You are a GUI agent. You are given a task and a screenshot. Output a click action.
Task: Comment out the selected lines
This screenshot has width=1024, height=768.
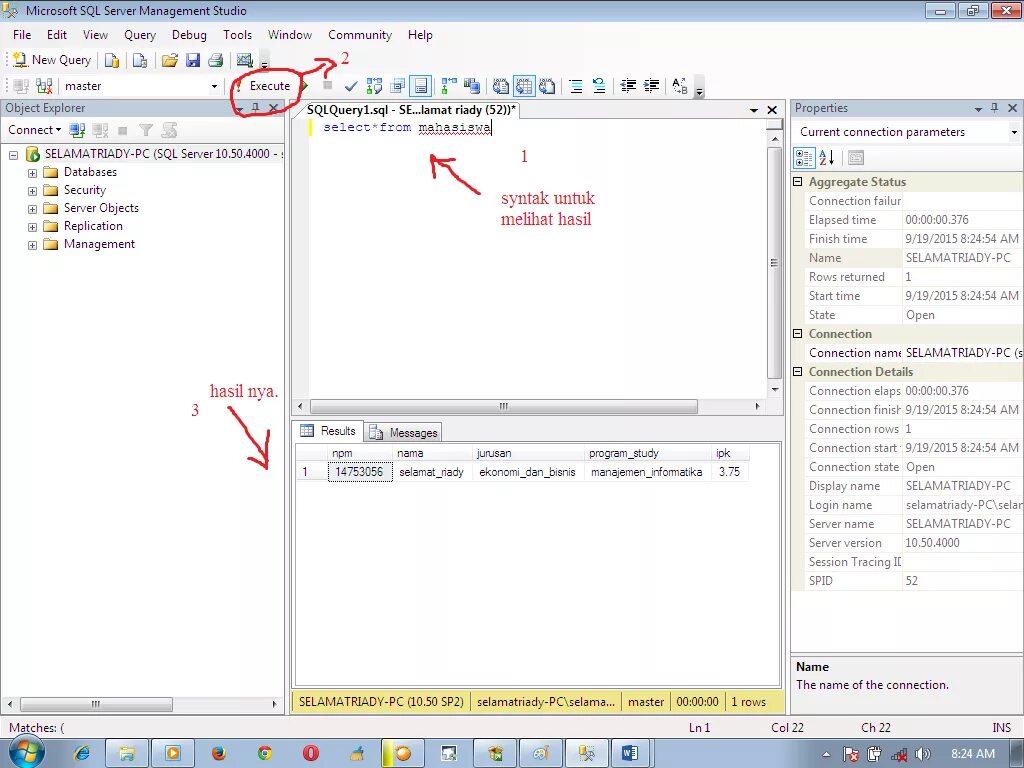click(575, 86)
